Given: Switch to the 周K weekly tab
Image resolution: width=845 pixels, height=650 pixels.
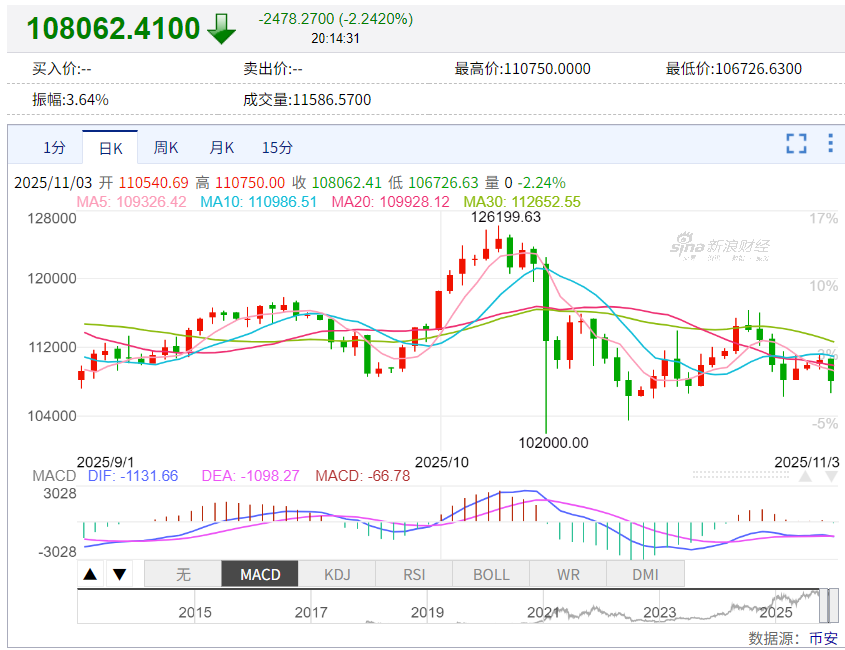Looking at the screenshot, I should point(165,148).
